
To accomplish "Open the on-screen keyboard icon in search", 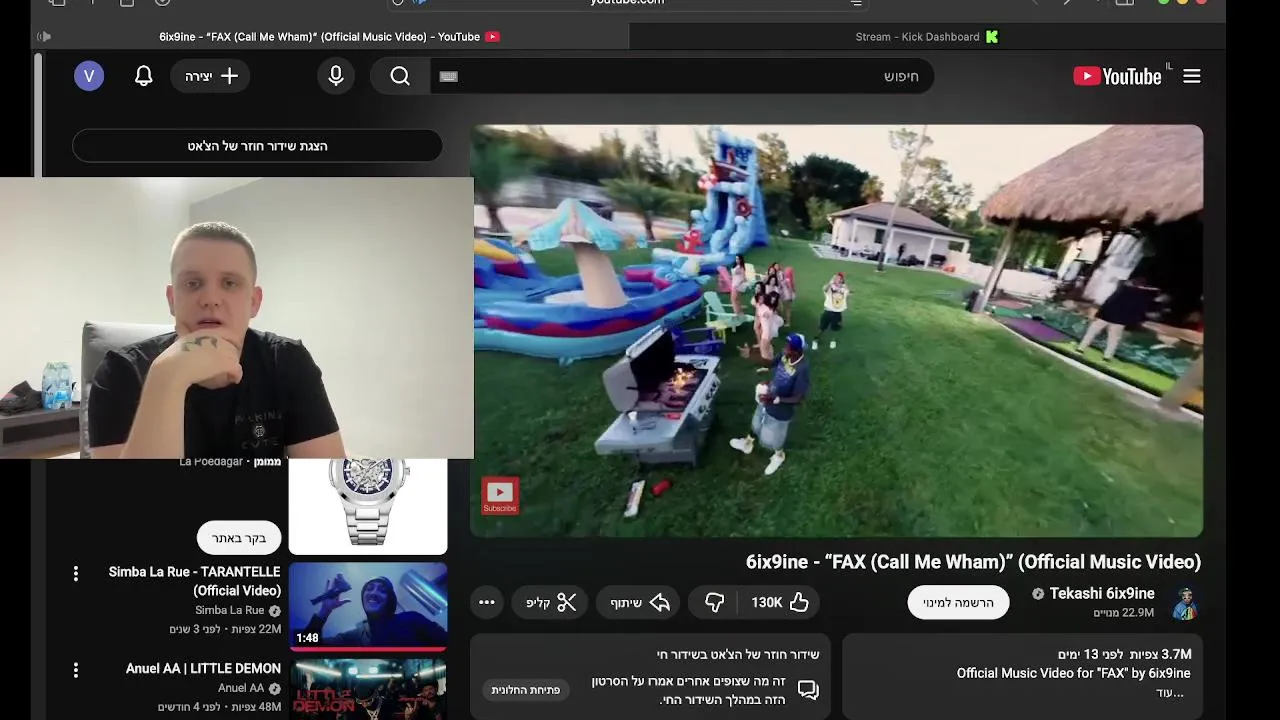I will [448, 76].
